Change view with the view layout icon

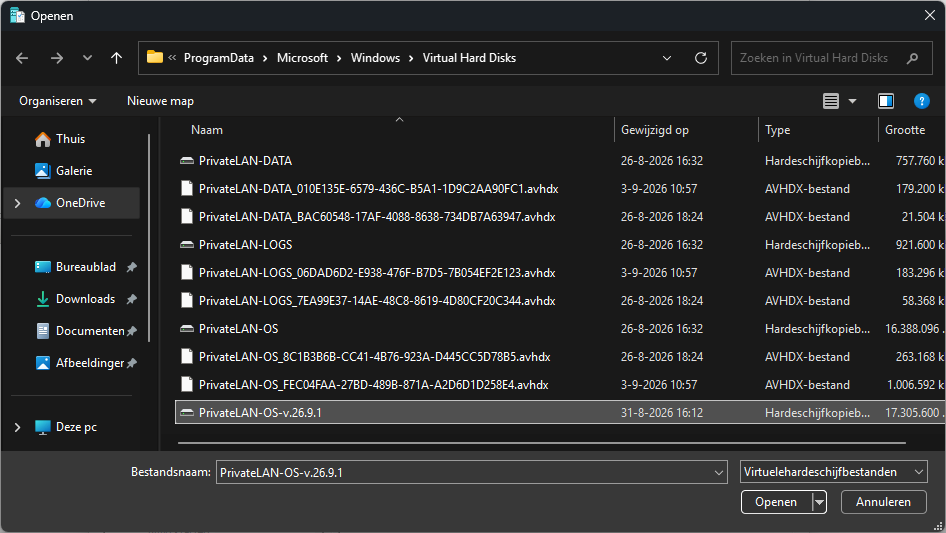pyautogui.click(x=831, y=101)
